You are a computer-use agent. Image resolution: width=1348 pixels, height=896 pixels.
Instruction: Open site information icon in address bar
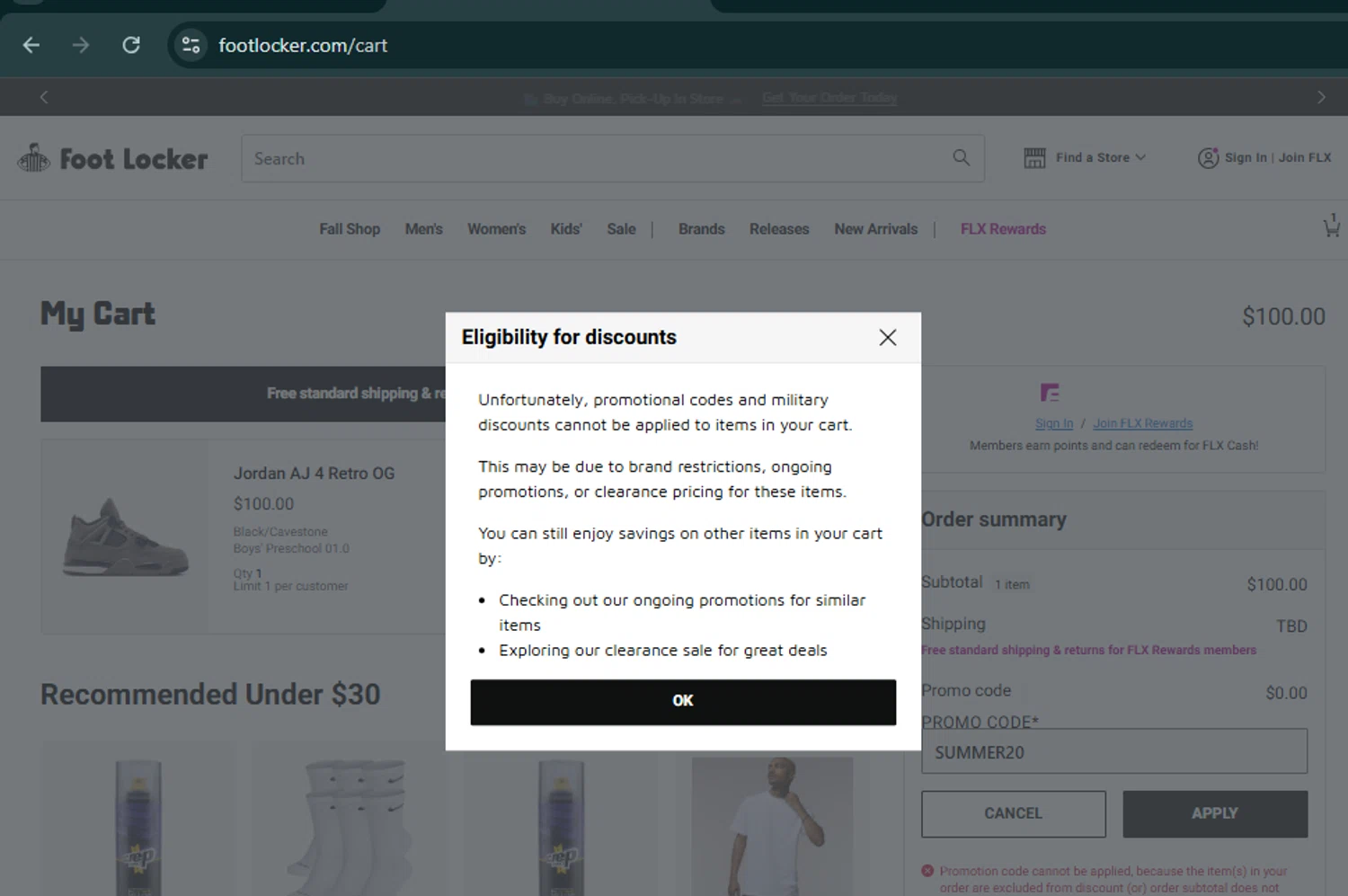pyautogui.click(x=191, y=45)
